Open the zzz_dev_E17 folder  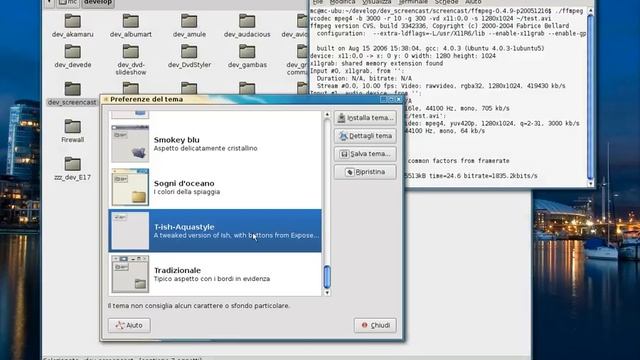coord(73,169)
